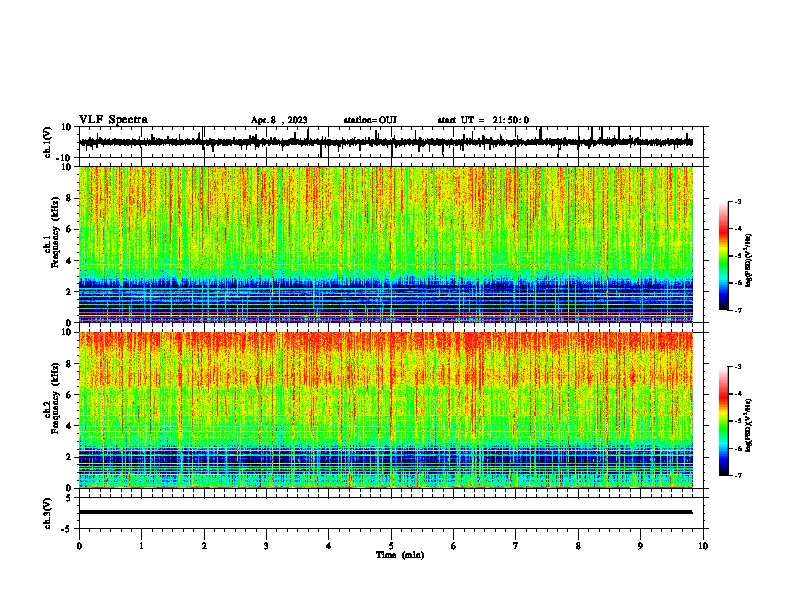Click the "-7" label on ch.1 color bar
The width and height of the screenshot is (792, 612).
point(738,310)
